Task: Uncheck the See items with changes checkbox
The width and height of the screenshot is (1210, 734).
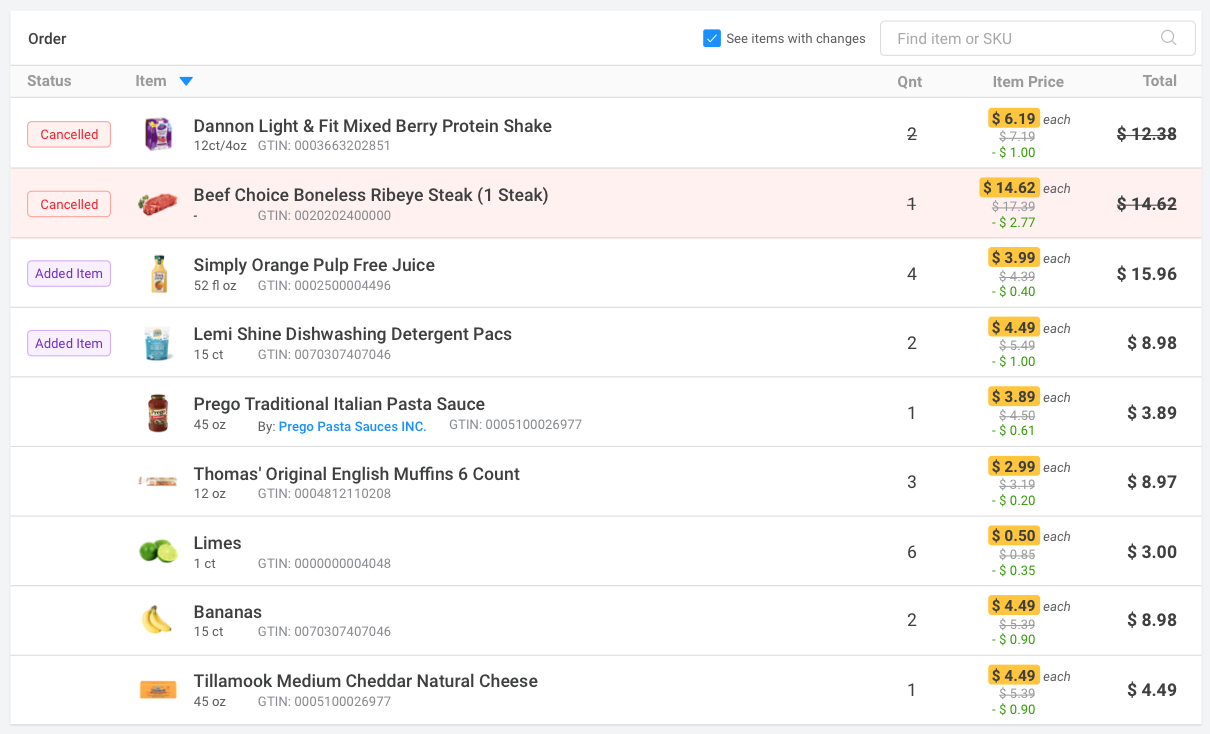Action: (712, 38)
